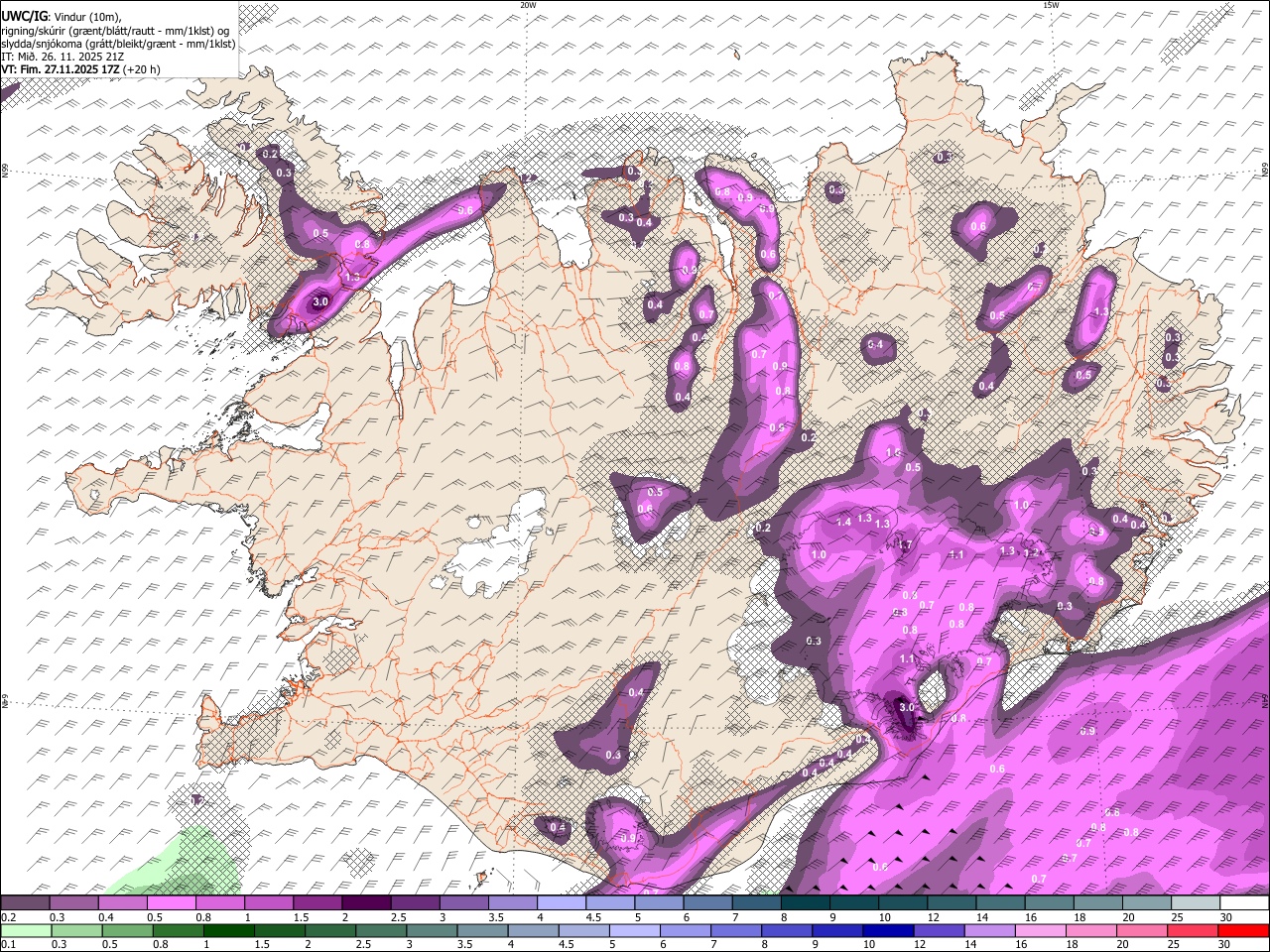Click bottom legend swatch between 16 and 18
The height and width of the screenshot is (952, 1270).
pos(1039,930)
